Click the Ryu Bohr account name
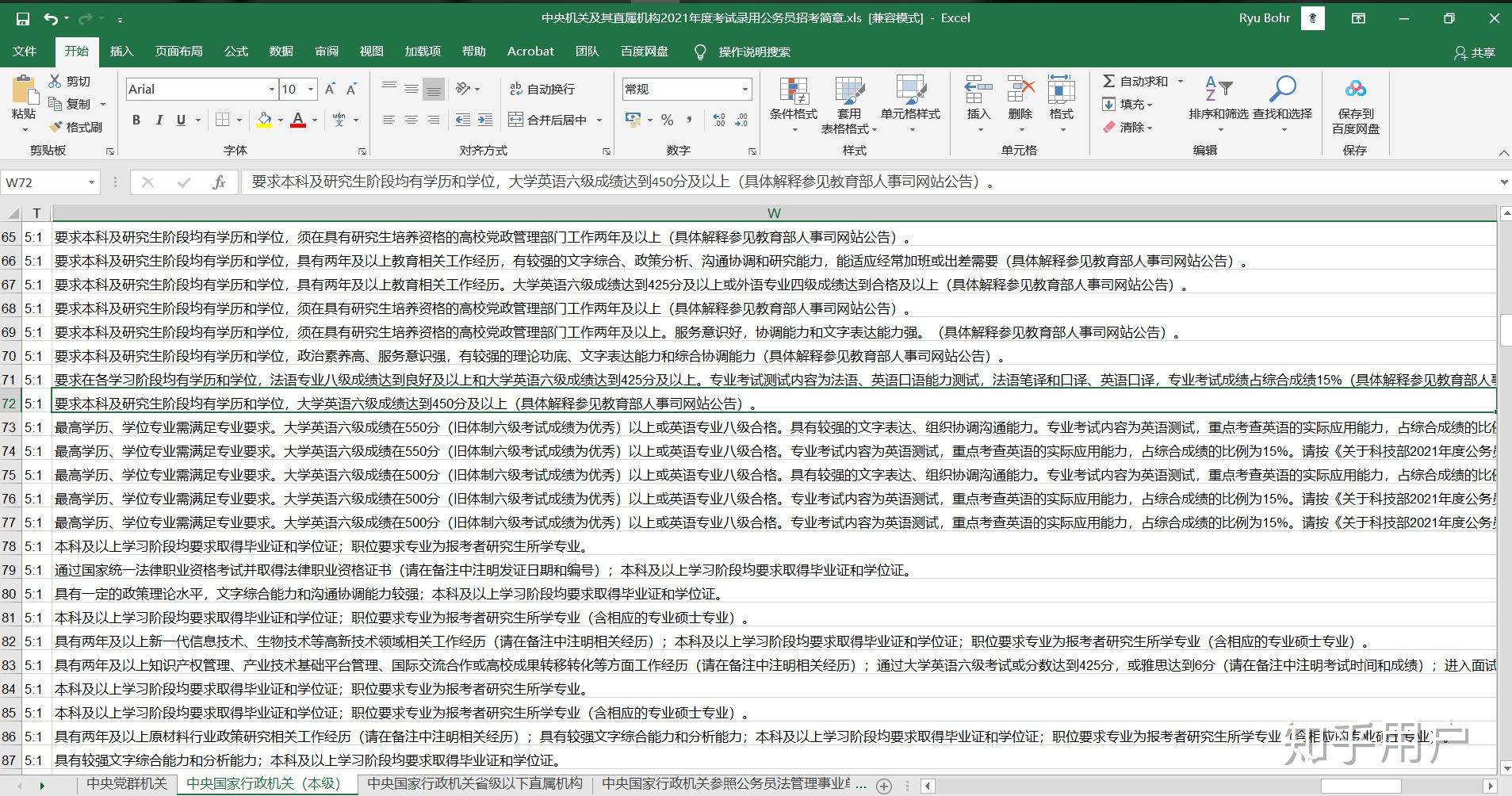Image resolution: width=1512 pixels, height=796 pixels. pyautogui.click(x=1265, y=17)
